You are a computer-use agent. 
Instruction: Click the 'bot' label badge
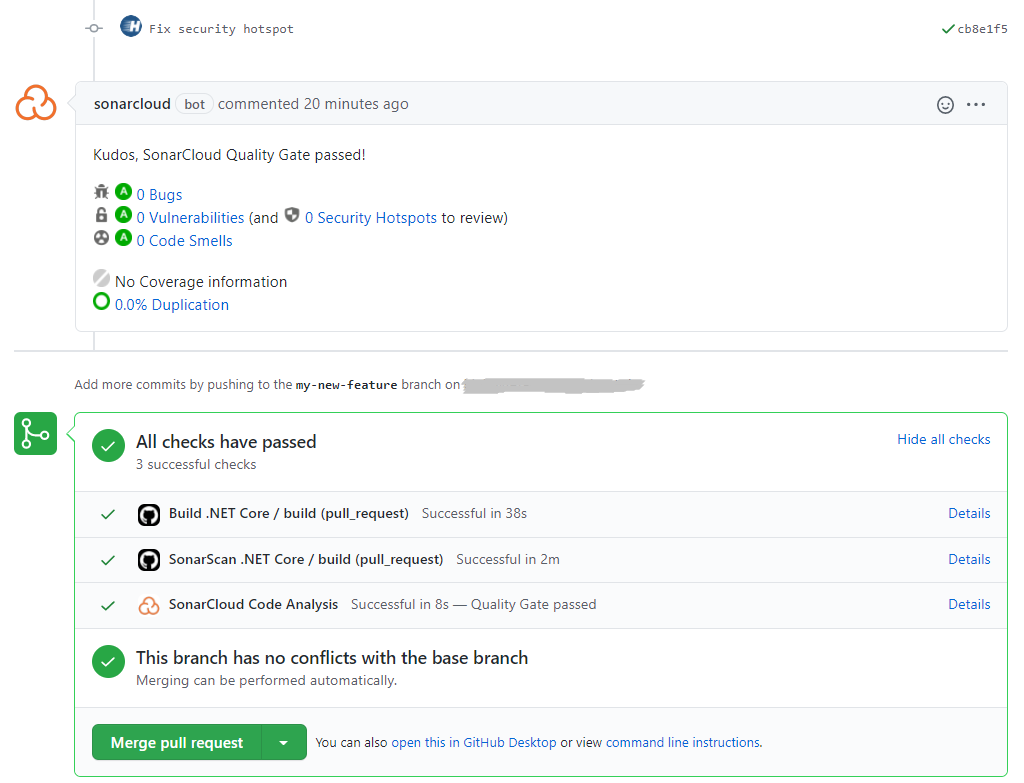click(194, 104)
